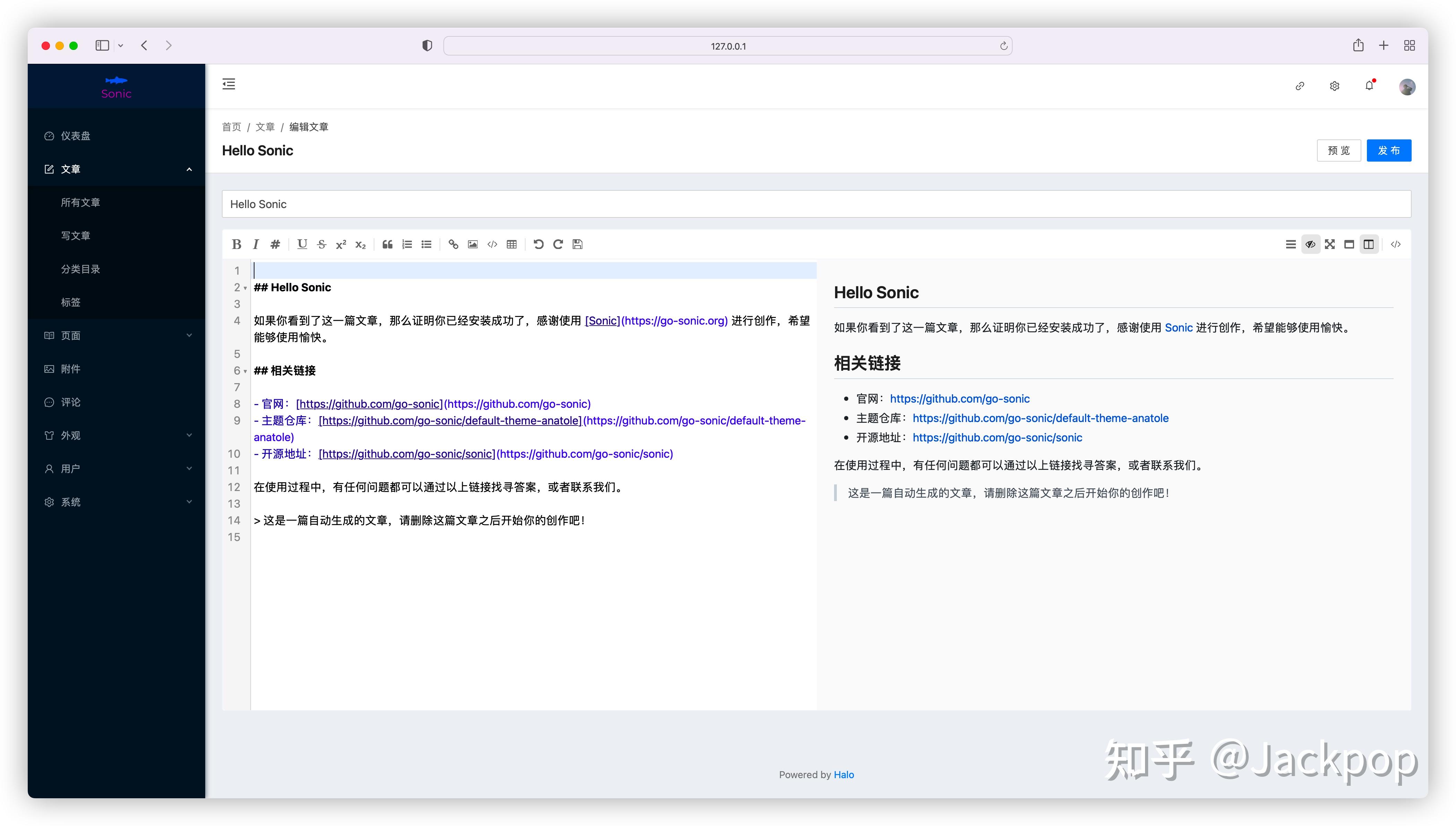Open the notifications bell
The width and height of the screenshot is (1456, 826).
1369,86
